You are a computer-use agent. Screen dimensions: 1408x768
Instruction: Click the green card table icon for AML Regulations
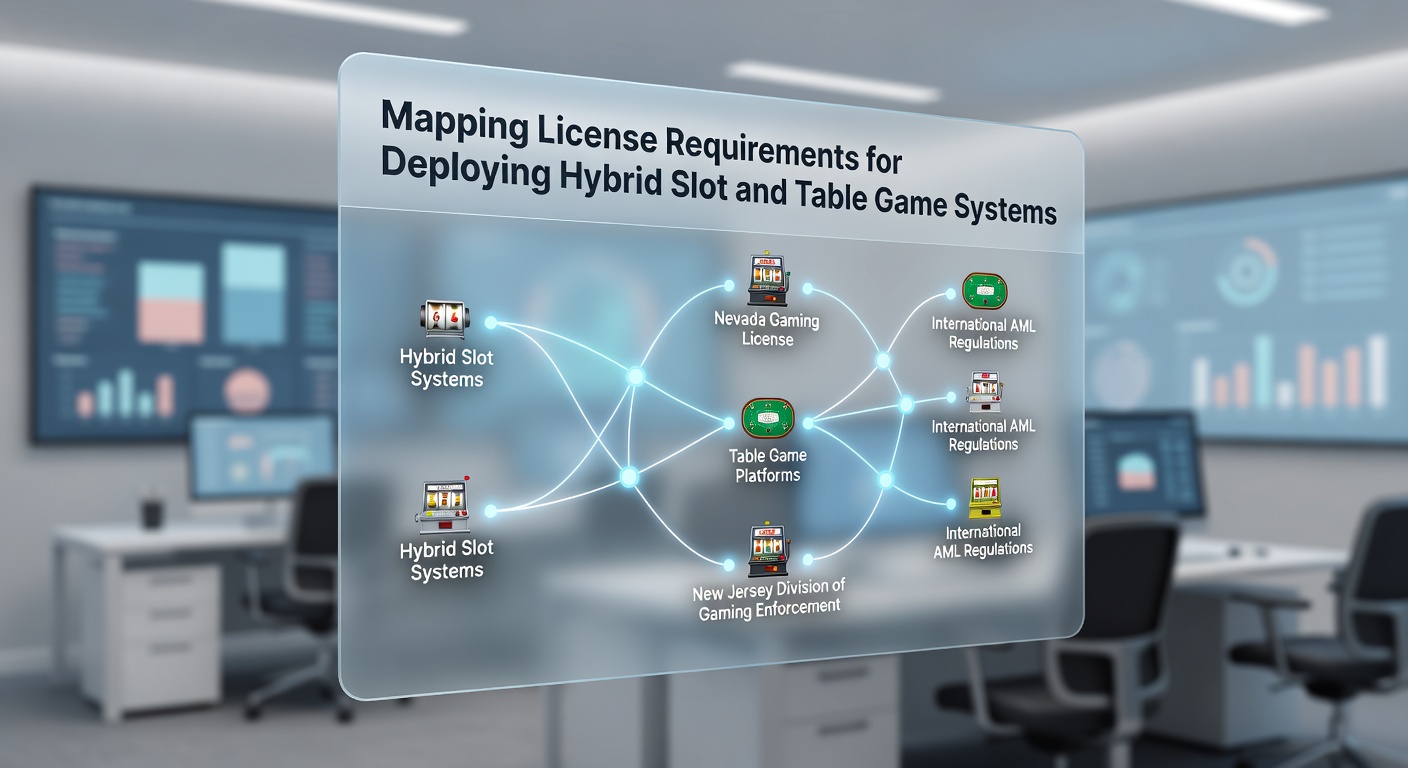click(x=987, y=292)
